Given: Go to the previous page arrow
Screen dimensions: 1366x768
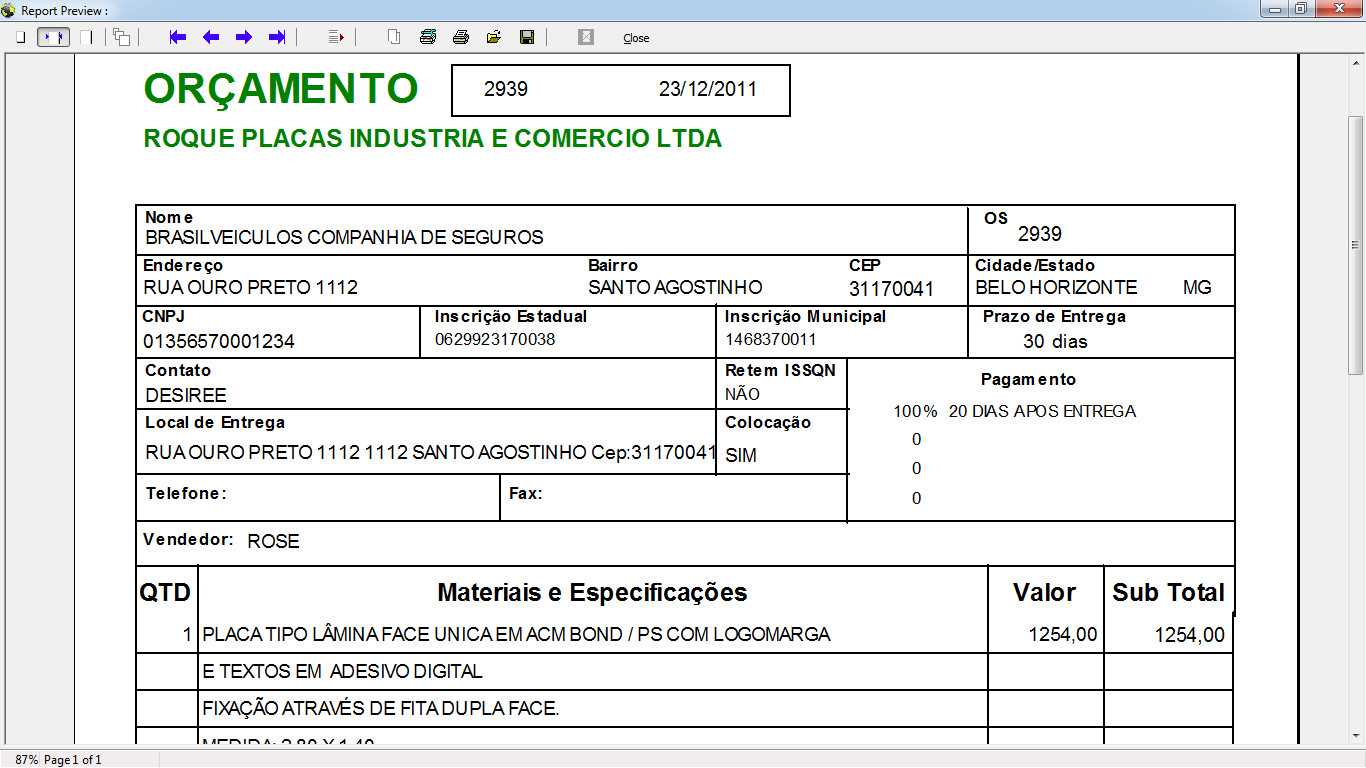Looking at the screenshot, I should point(211,37).
